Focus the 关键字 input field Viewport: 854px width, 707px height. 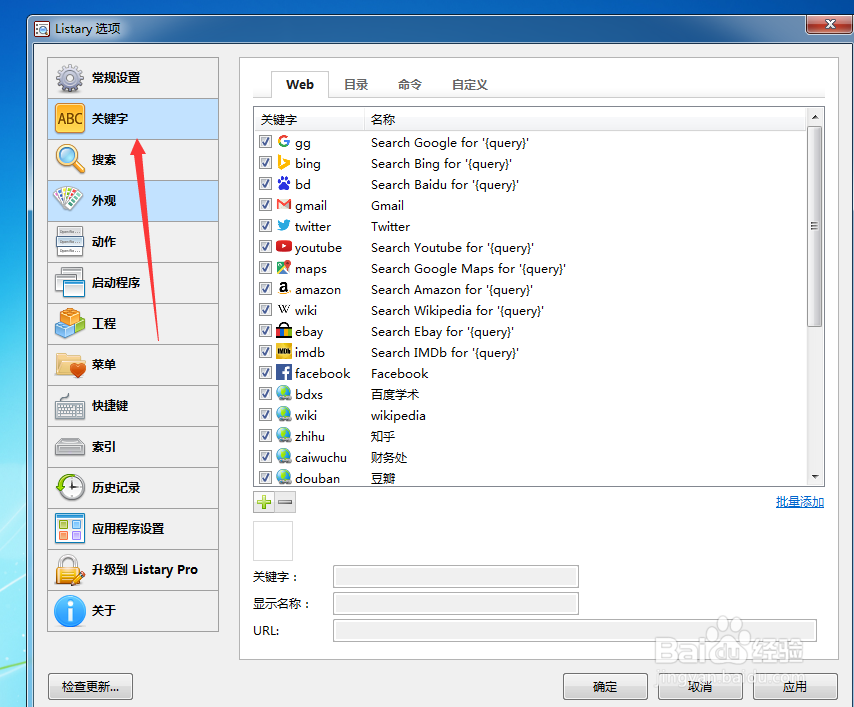click(x=456, y=576)
